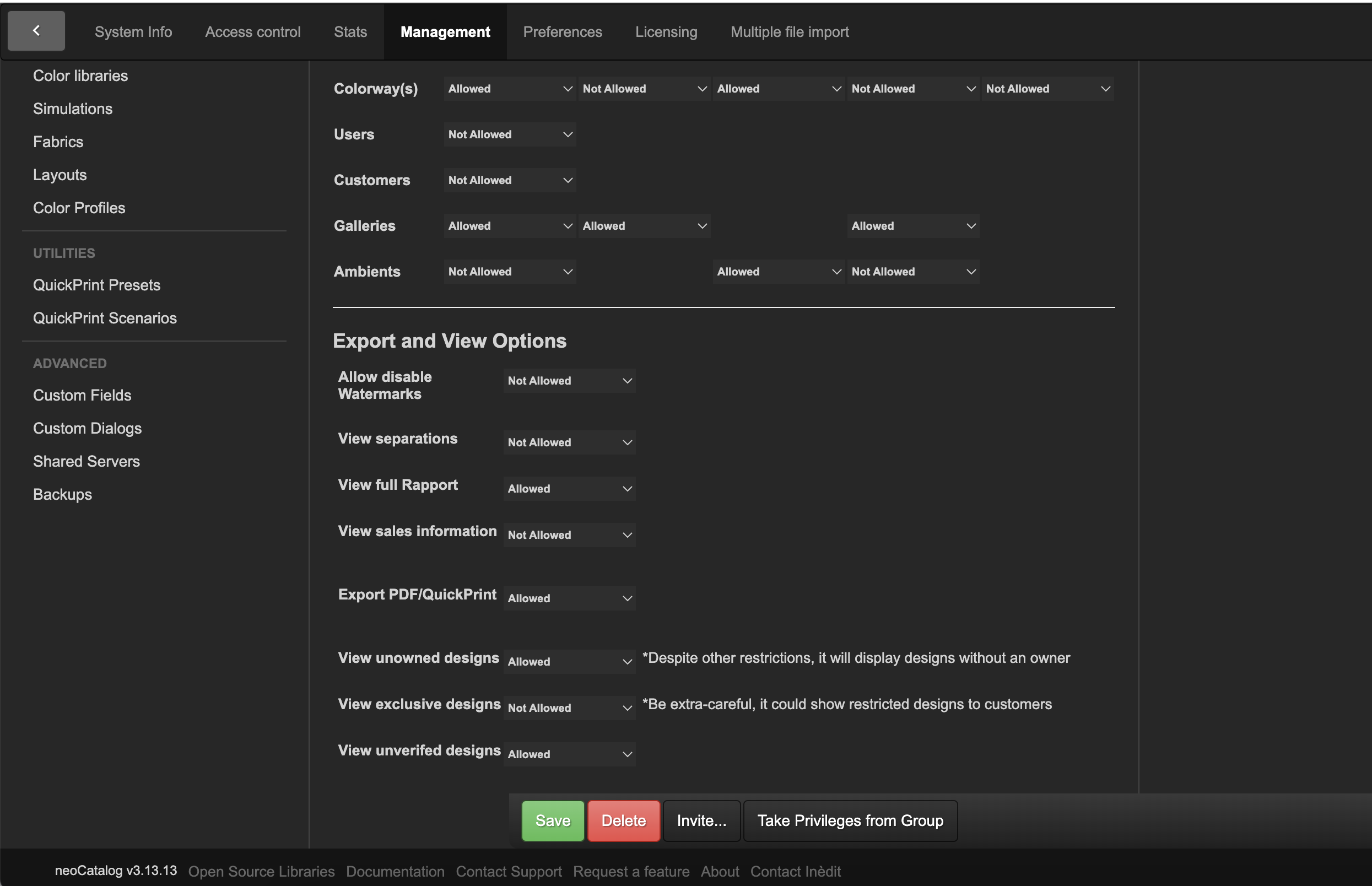Expand the Export PDF/QuickPrint dropdown

pos(568,598)
